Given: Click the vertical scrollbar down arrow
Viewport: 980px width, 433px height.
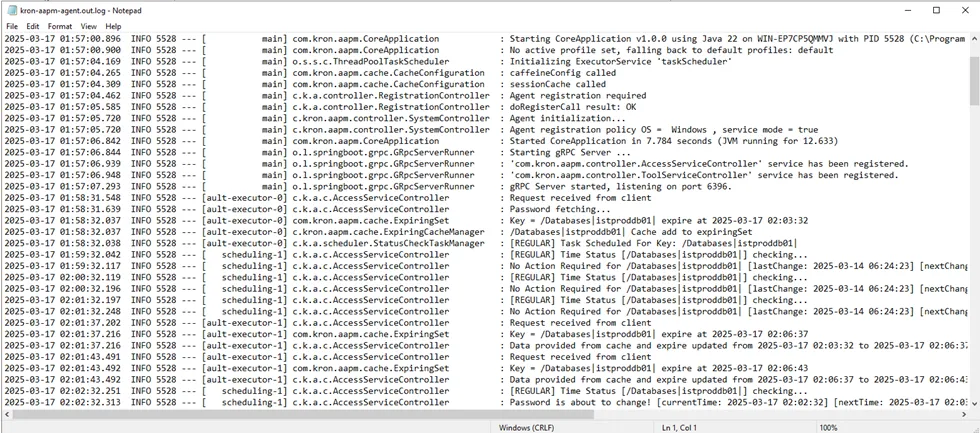Looking at the screenshot, I should 974,404.
